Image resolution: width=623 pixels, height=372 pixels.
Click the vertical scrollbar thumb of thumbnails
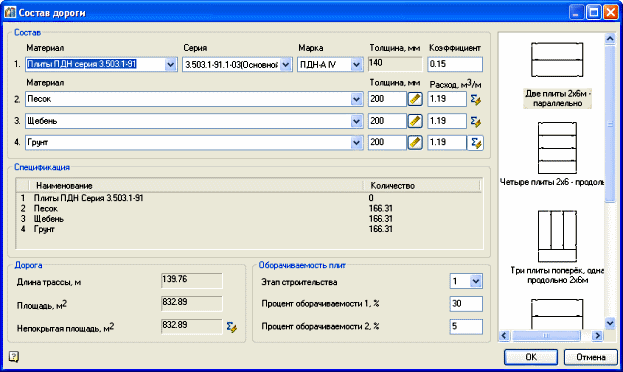coord(610,124)
